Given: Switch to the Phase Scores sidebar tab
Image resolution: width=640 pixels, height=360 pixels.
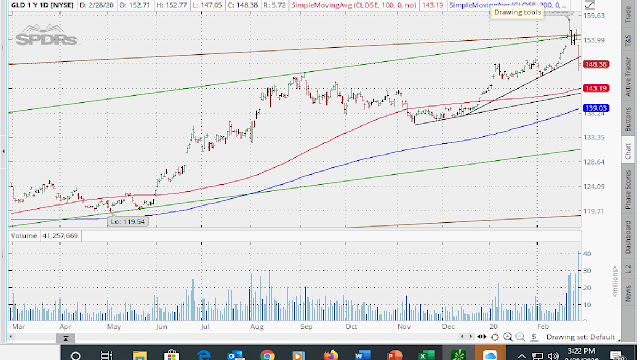Looking at the screenshot, I should 628,190.
